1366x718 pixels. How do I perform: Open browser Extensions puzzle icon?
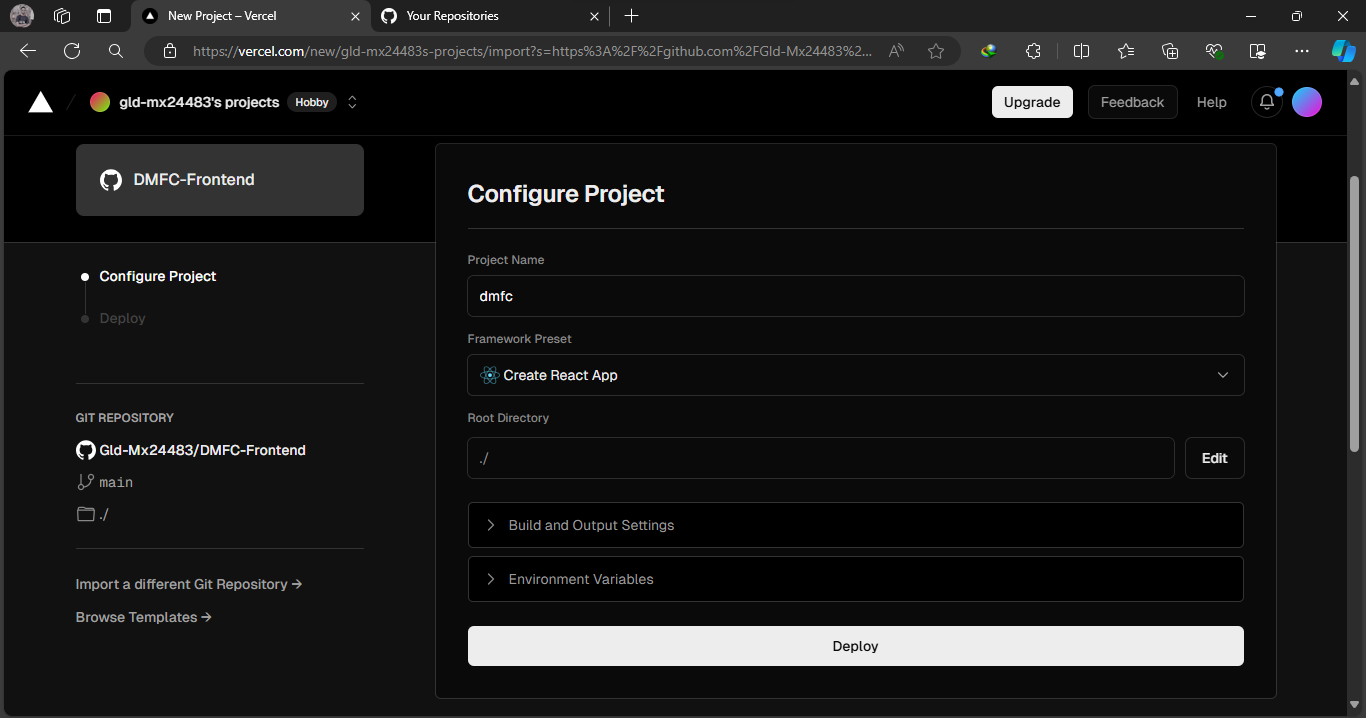tap(1034, 51)
